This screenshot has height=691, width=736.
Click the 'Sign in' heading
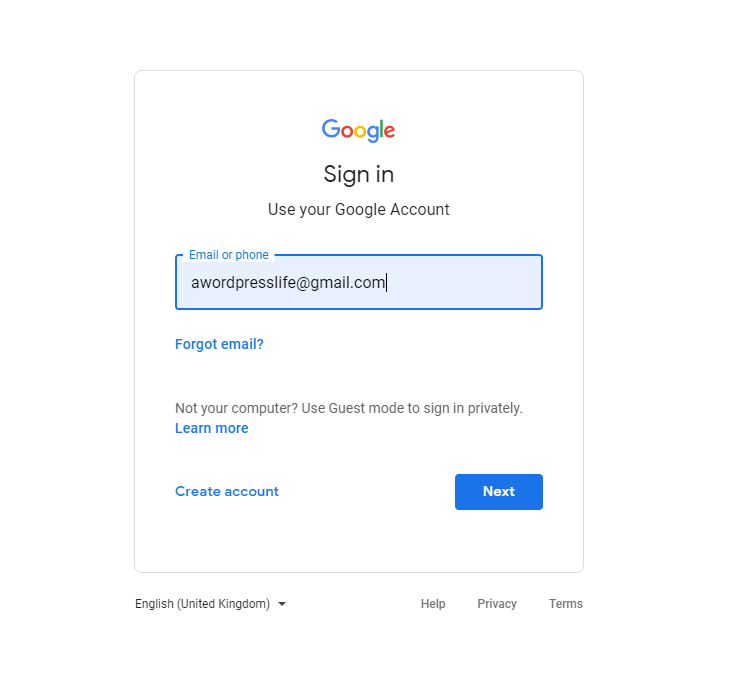pyautogui.click(x=358, y=174)
